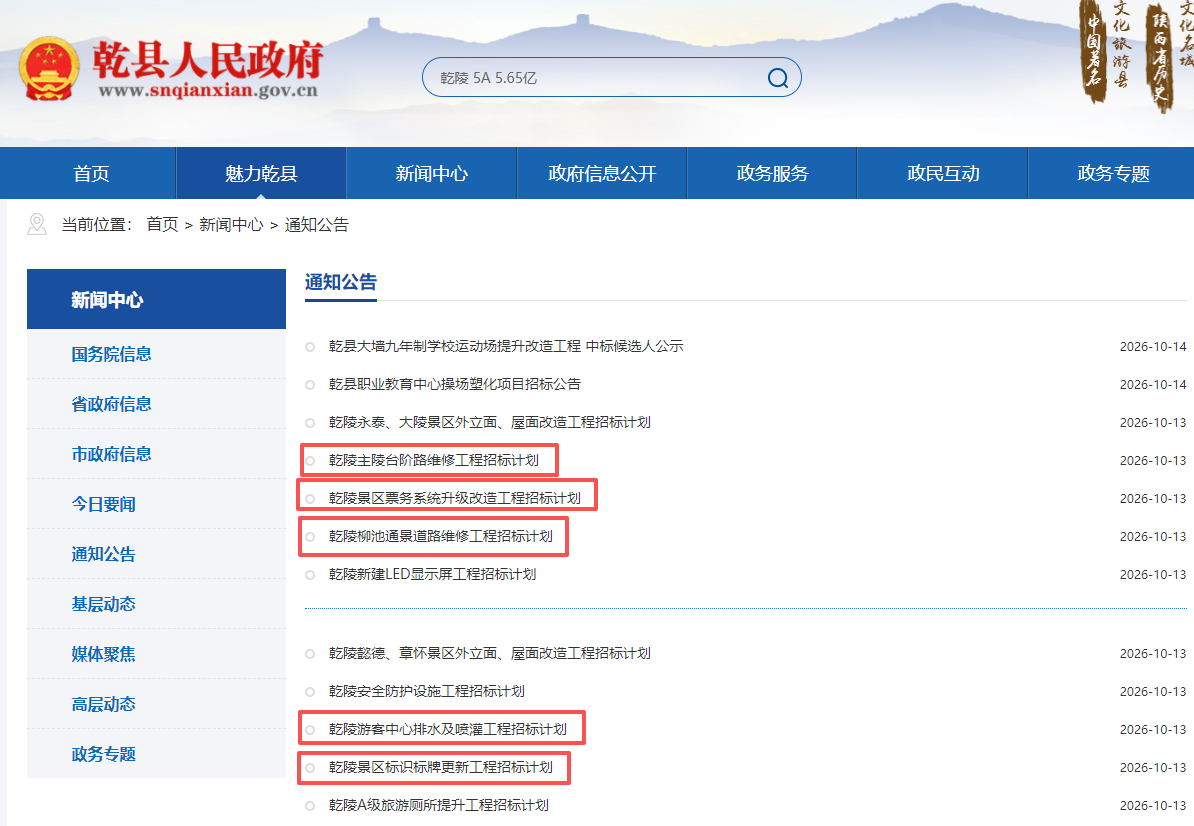
Task: Open 乾陵新建LED显示屏工程招标计划
Action: click(433, 574)
